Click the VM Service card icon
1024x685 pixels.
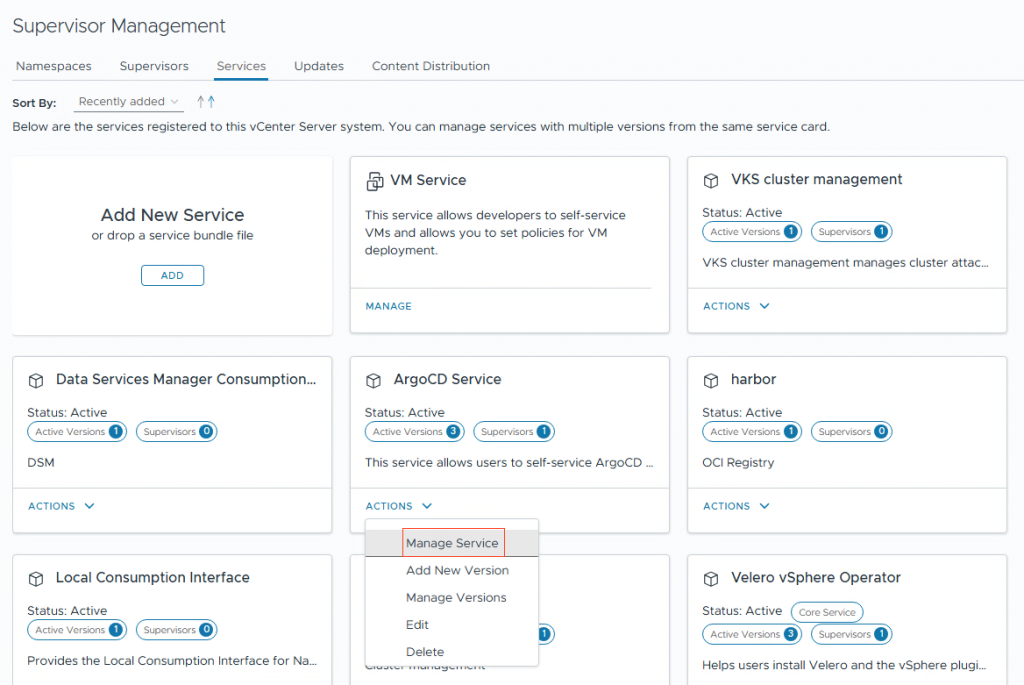coord(375,181)
